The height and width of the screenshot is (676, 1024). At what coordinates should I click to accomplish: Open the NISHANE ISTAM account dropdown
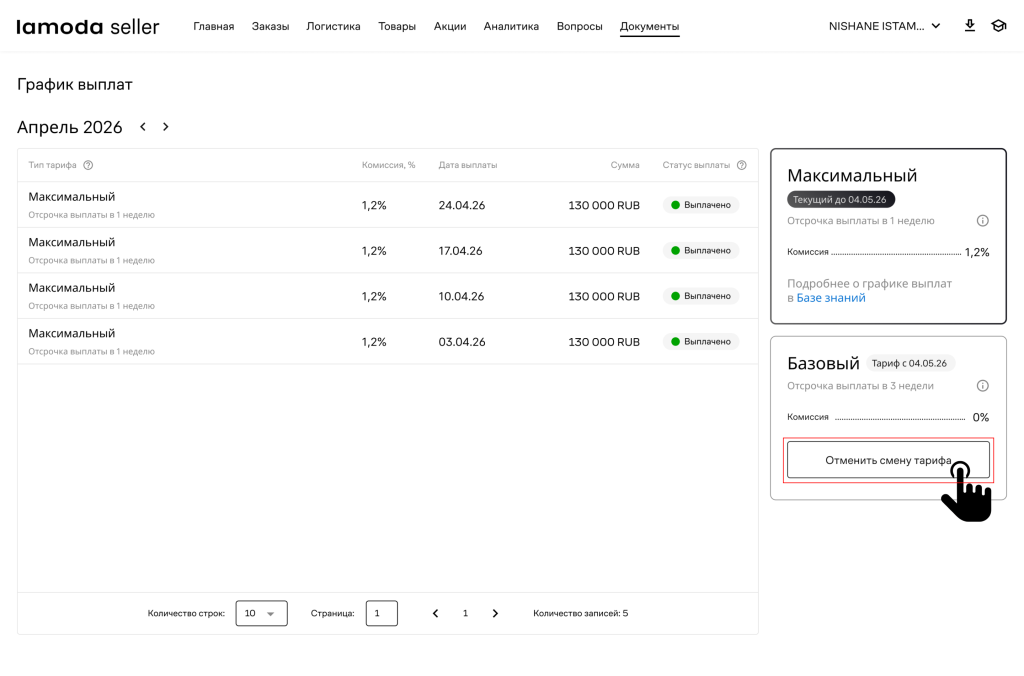(x=884, y=26)
